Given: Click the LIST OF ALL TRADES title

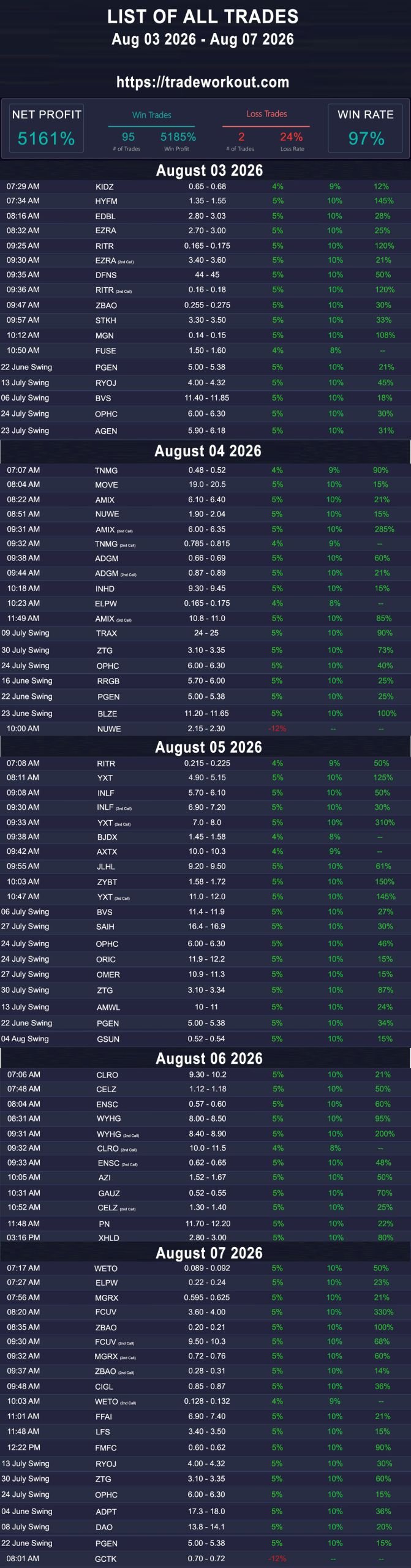Looking at the screenshot, I should pyautogui.click(x=203, y=17).
